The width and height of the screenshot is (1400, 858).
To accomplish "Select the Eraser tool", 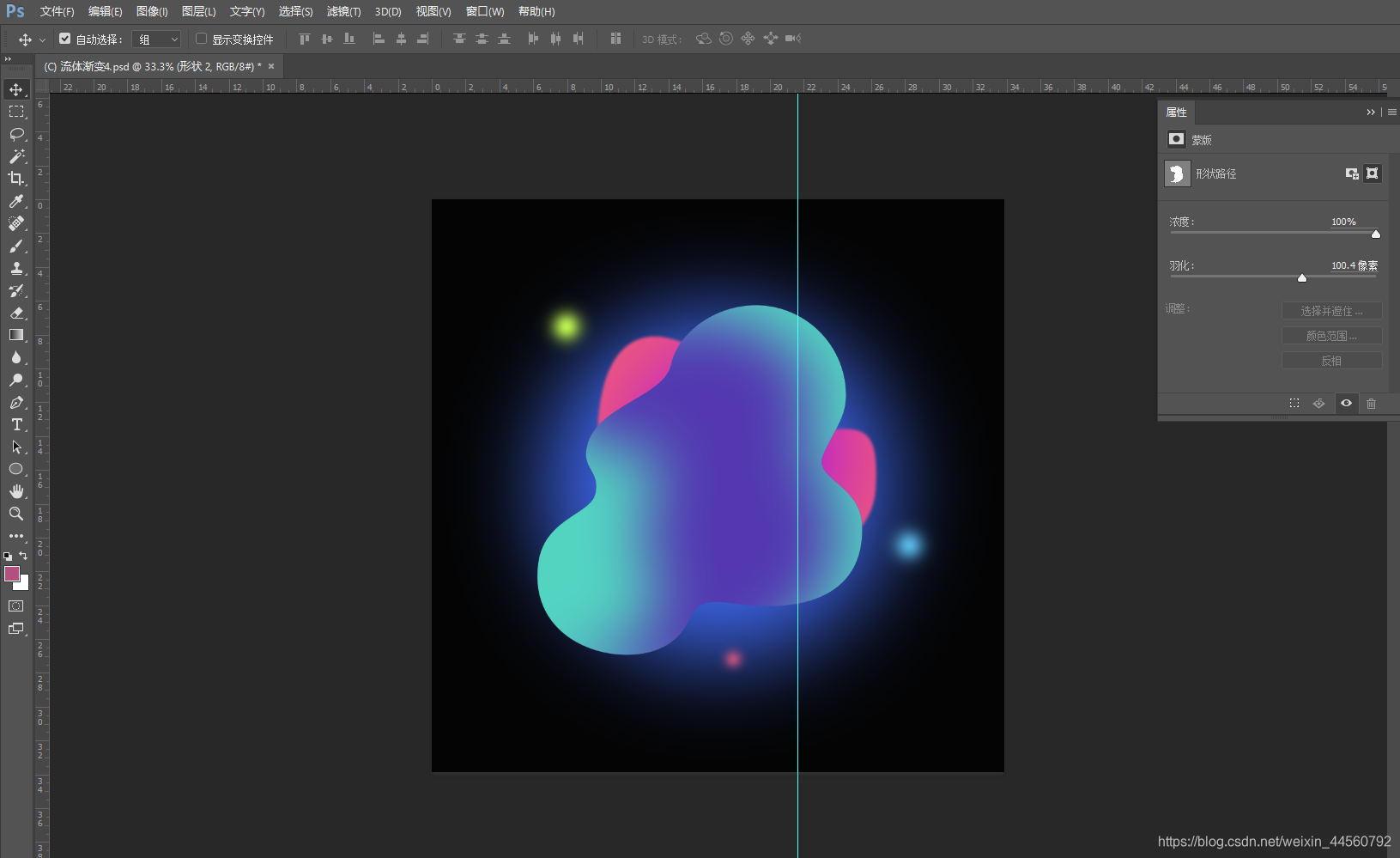I will tap(16, 313).
